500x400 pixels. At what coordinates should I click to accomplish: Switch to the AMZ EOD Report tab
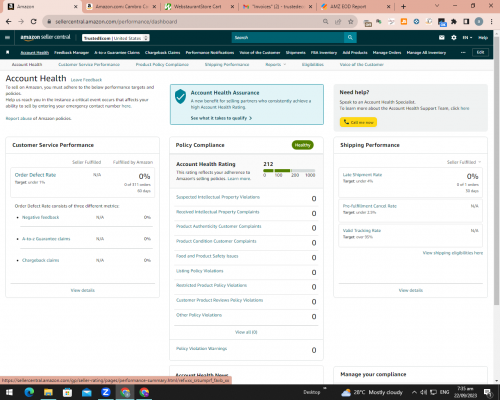(355, 6)
